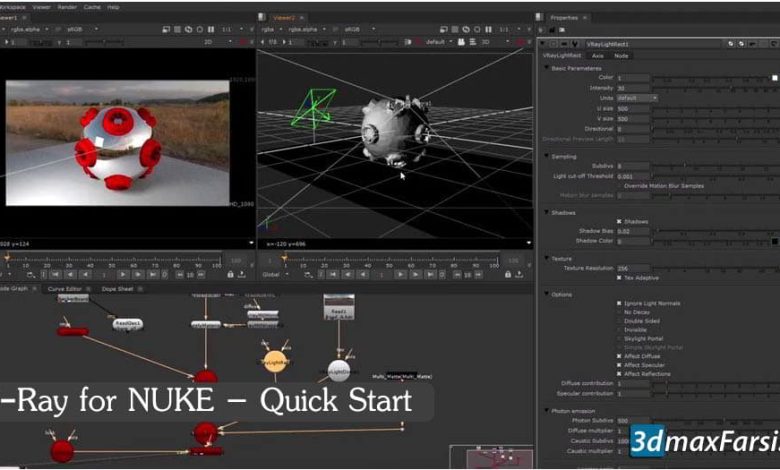
Task: Toggle loop mode icon in Viewer1 timeline
Action: [x=31, y=275]
